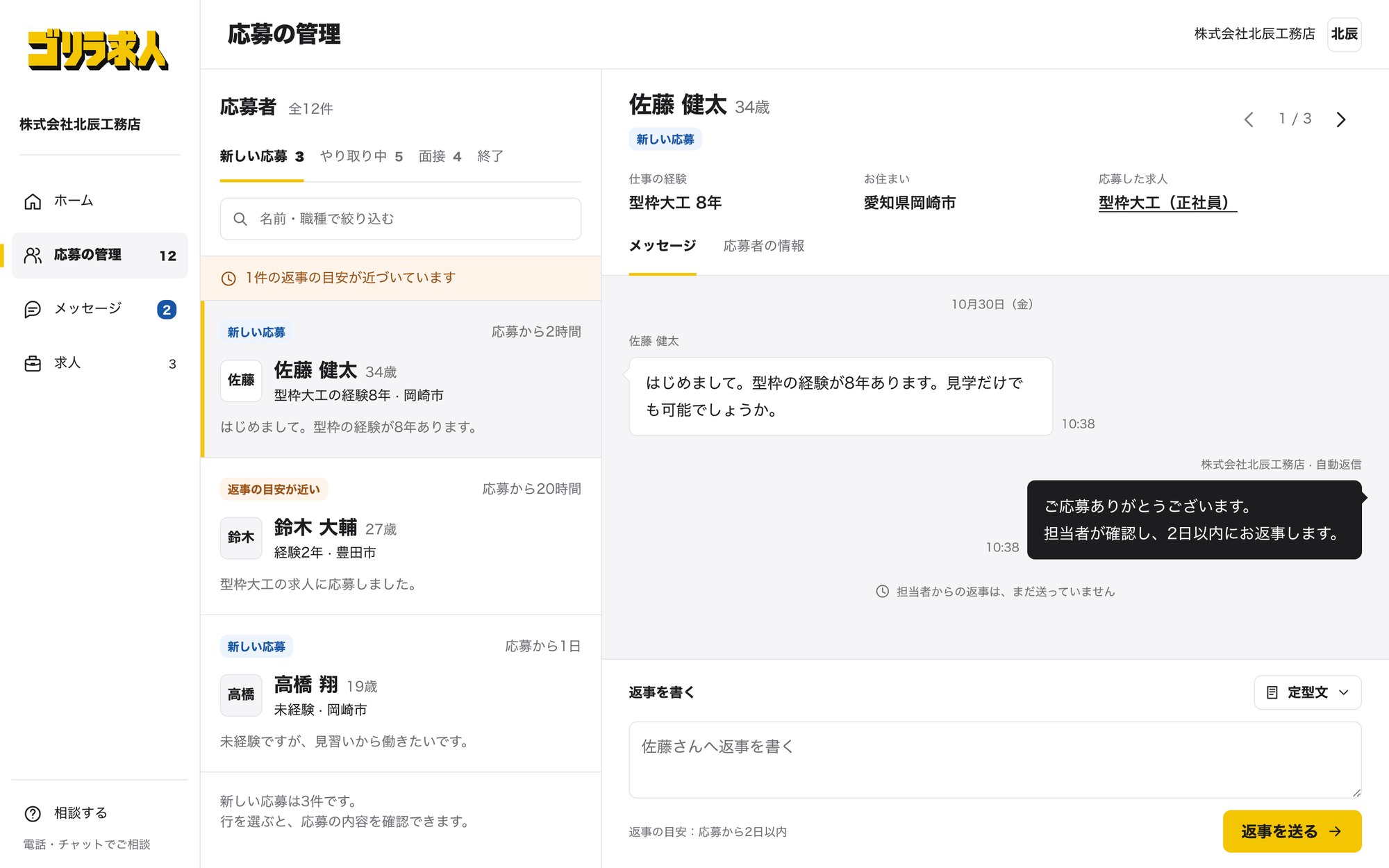Click the 1件の返事の目安が近づいています notice
1389x868 pixels.
pos(401,278)
